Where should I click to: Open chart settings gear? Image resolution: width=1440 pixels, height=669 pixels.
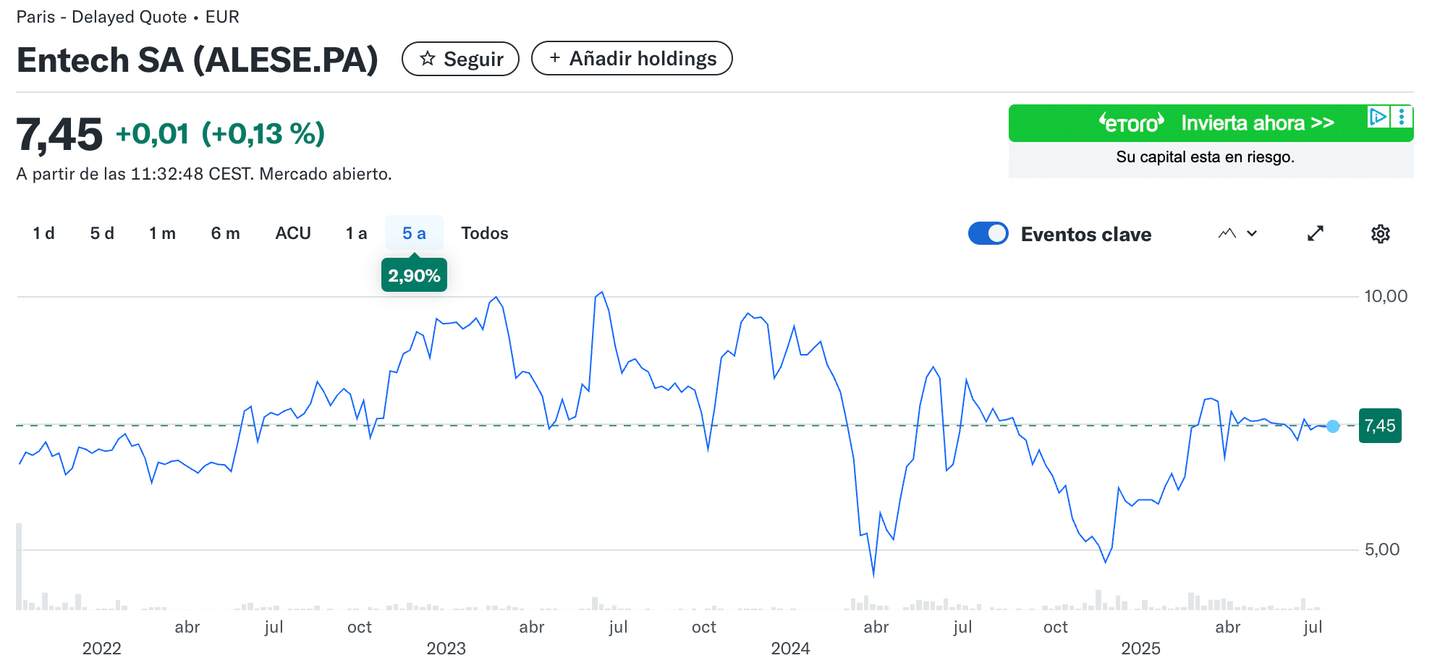coord(1380,234)
